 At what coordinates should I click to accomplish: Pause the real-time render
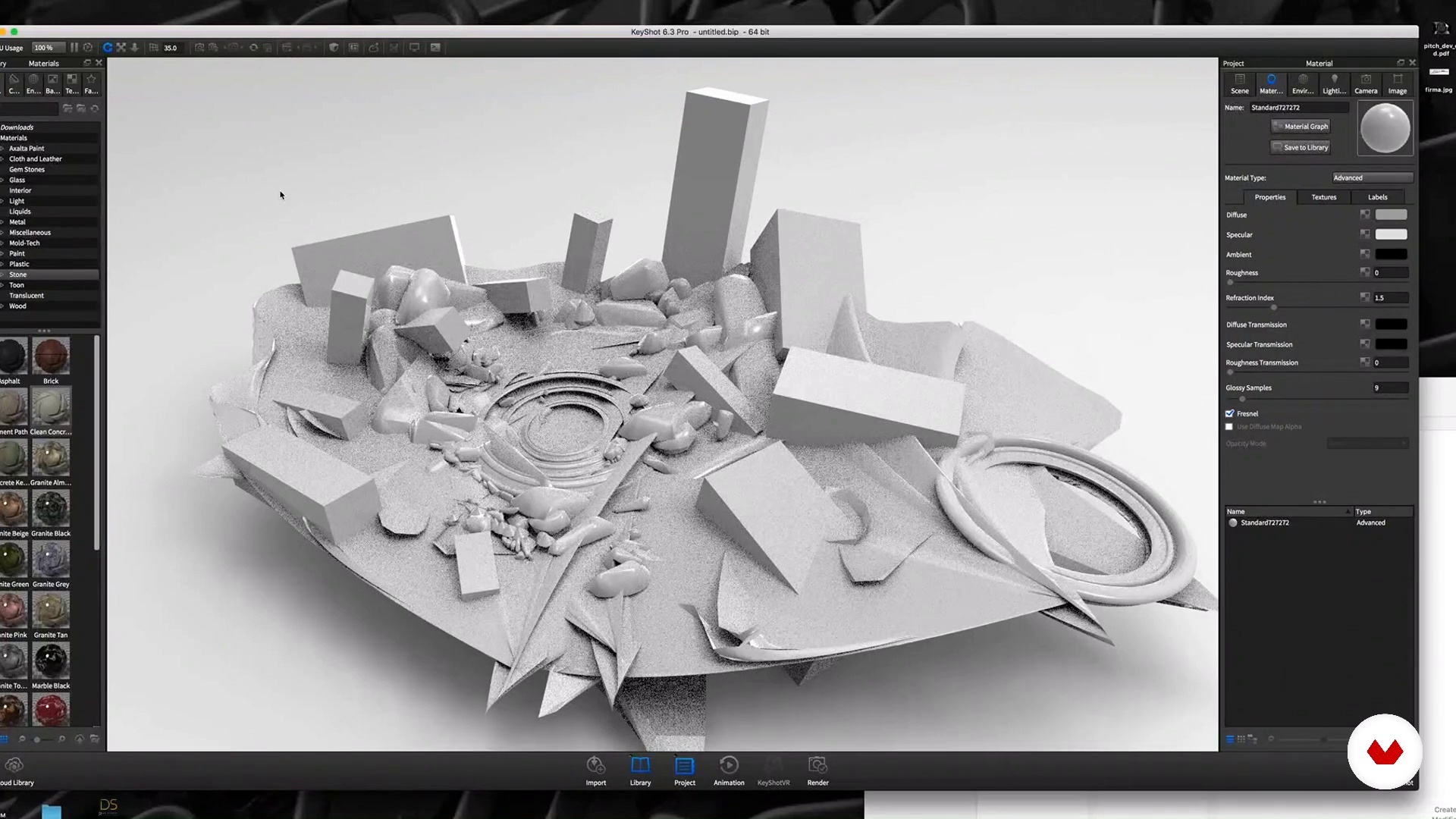(74, 48)
